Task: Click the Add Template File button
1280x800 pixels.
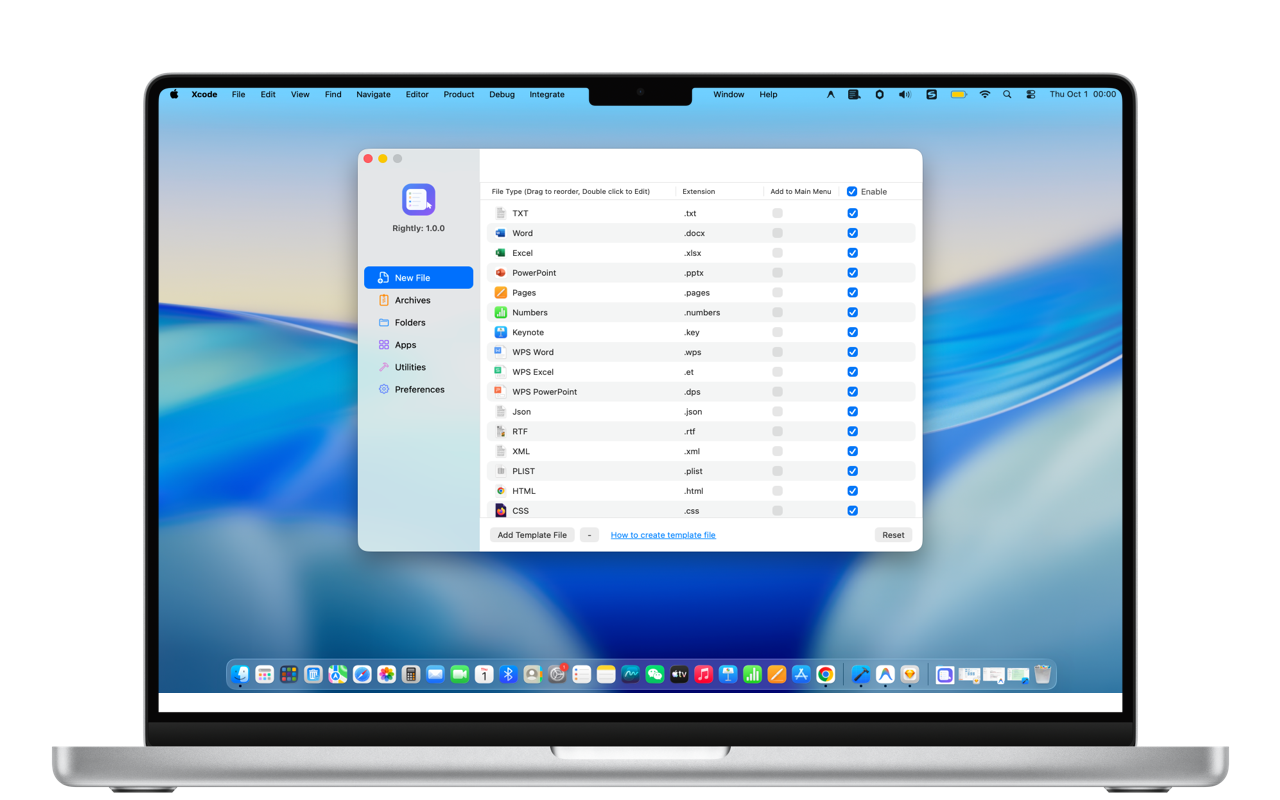Action: pyautogui.click(x=532, y=535)
